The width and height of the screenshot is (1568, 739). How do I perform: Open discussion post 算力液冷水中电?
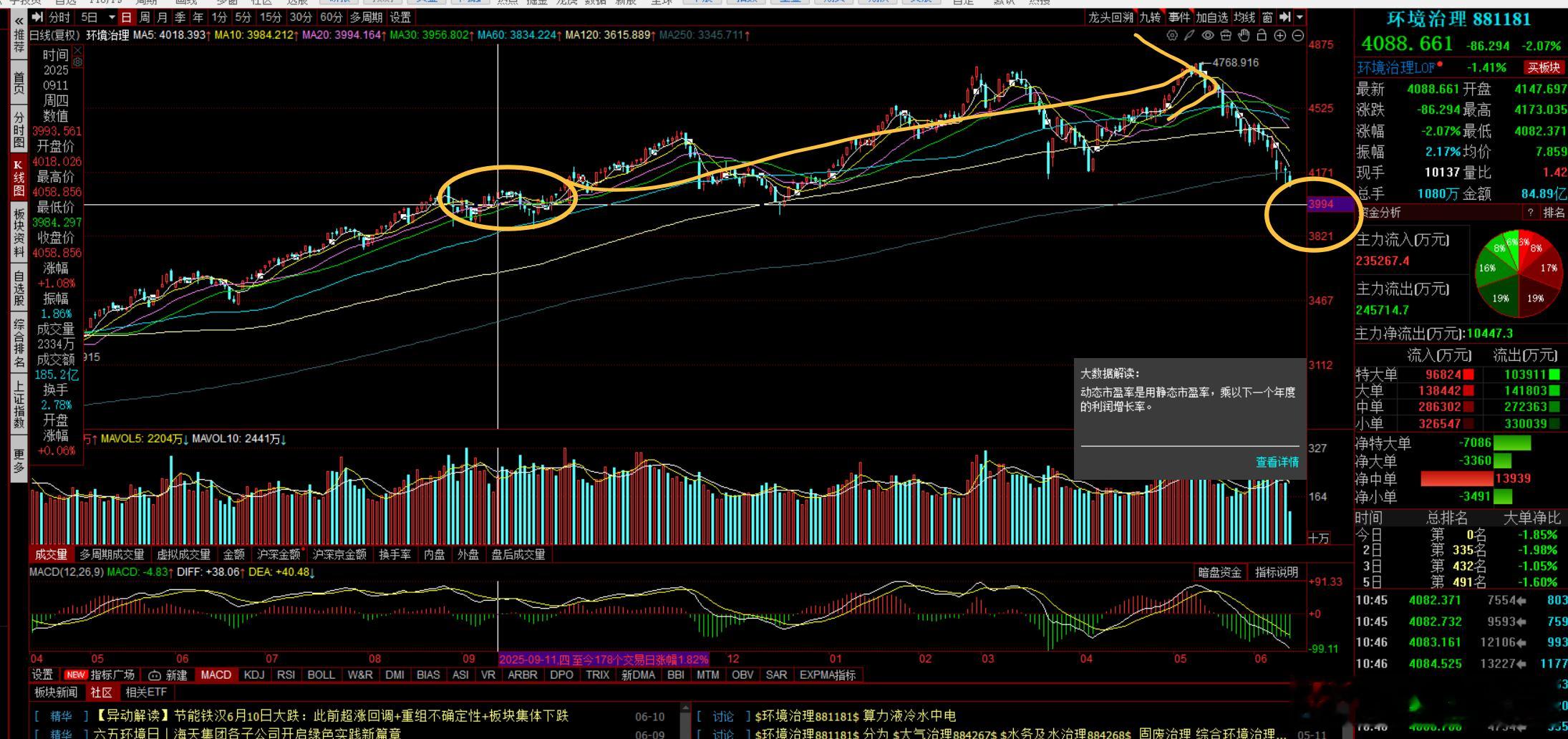856,715
